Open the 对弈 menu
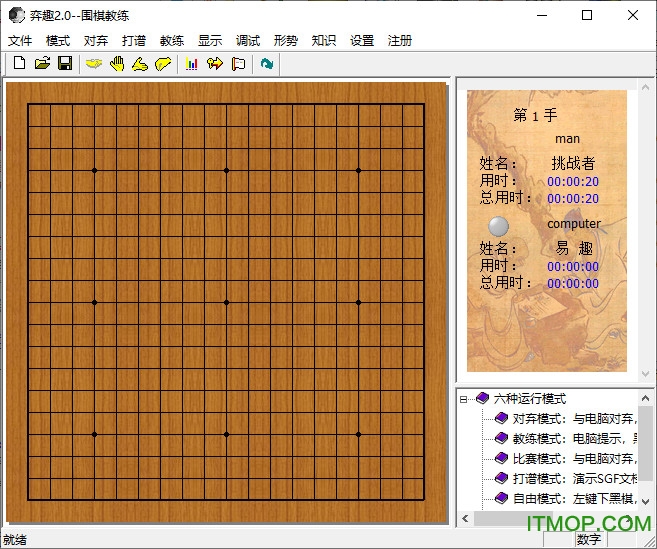Viewport: 657px width, 549px height. tap(96, 41)
